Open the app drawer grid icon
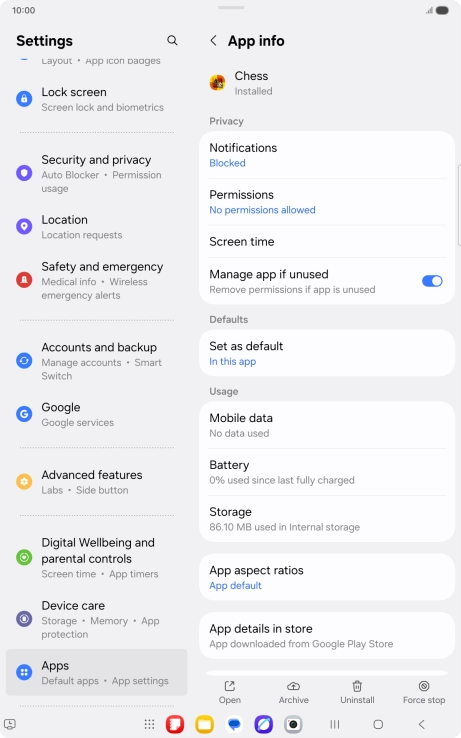This screenshot has width=461, height=738. click(149, 724)
